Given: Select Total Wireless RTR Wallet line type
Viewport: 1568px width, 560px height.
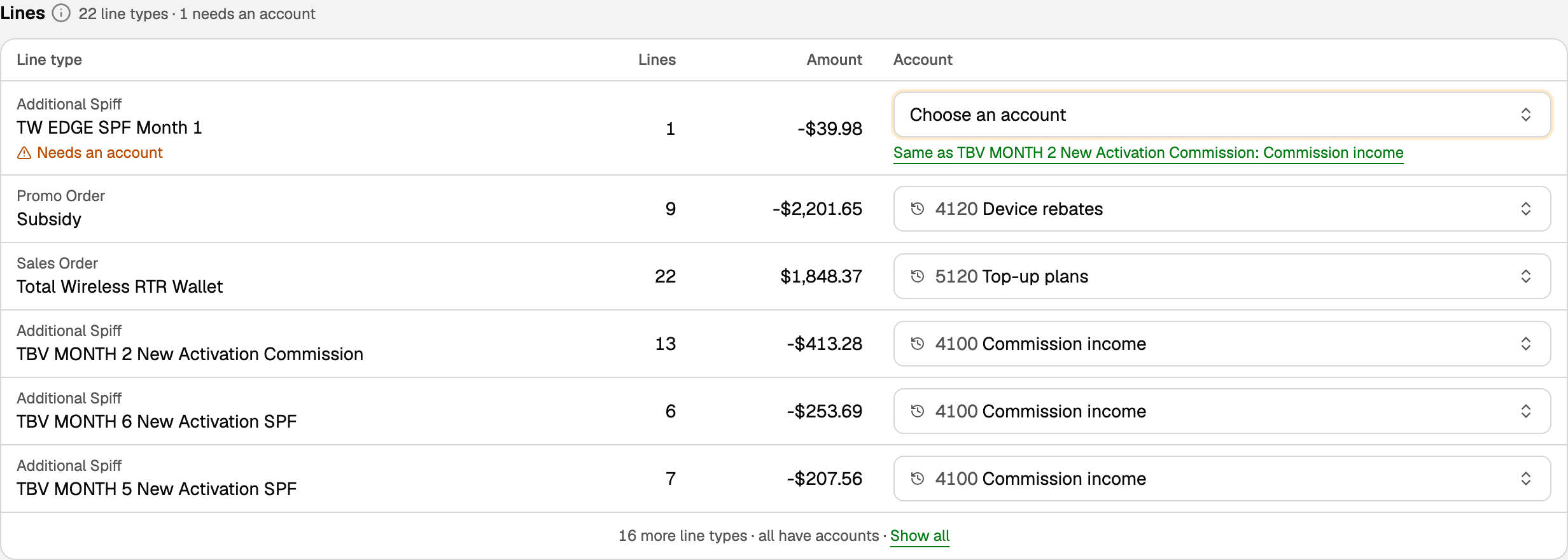Looking at the screenshot, I should tap(120, 286).
